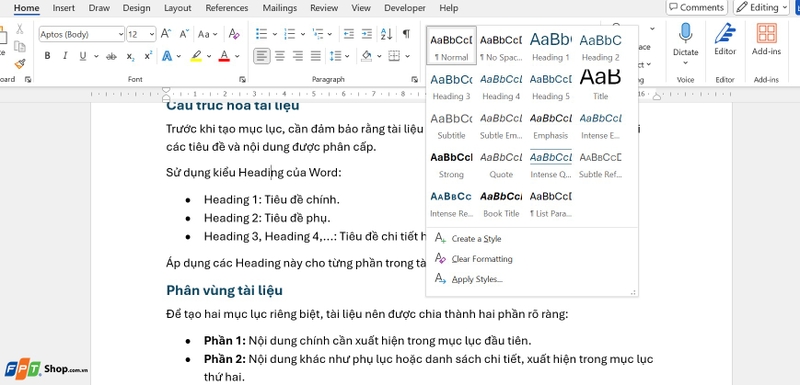Align text right
This screenshot has width=800, height=385.
point(297,56)
